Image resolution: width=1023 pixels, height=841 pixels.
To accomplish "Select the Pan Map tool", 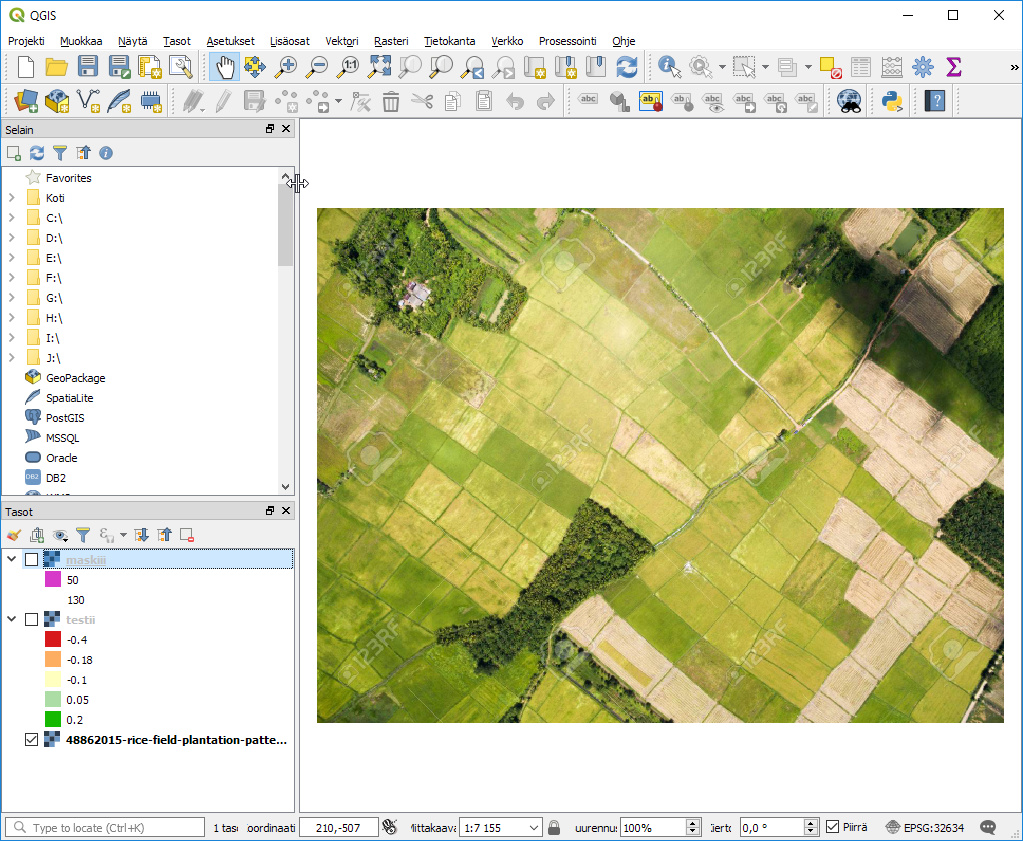I will tap(223, 66).
